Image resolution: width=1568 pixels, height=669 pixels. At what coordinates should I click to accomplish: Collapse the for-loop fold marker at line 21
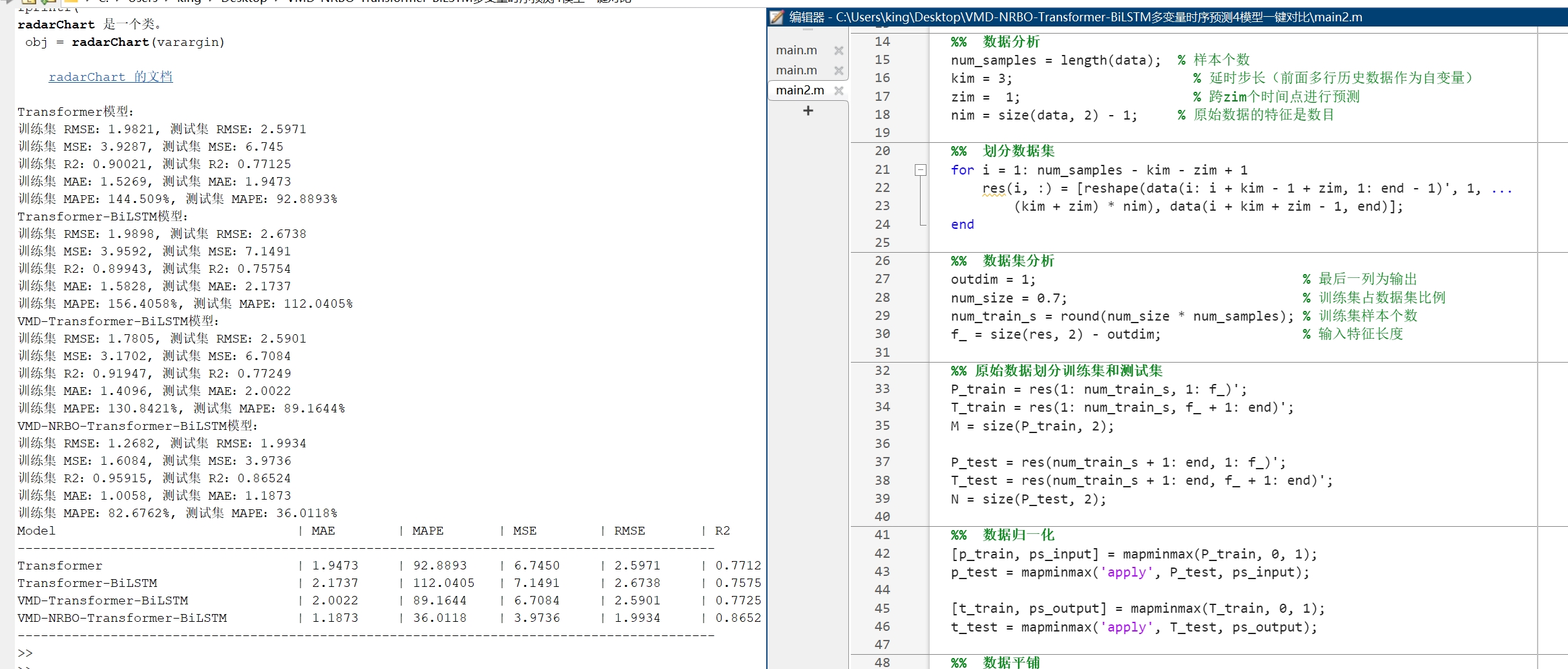[x=921, y=170]
